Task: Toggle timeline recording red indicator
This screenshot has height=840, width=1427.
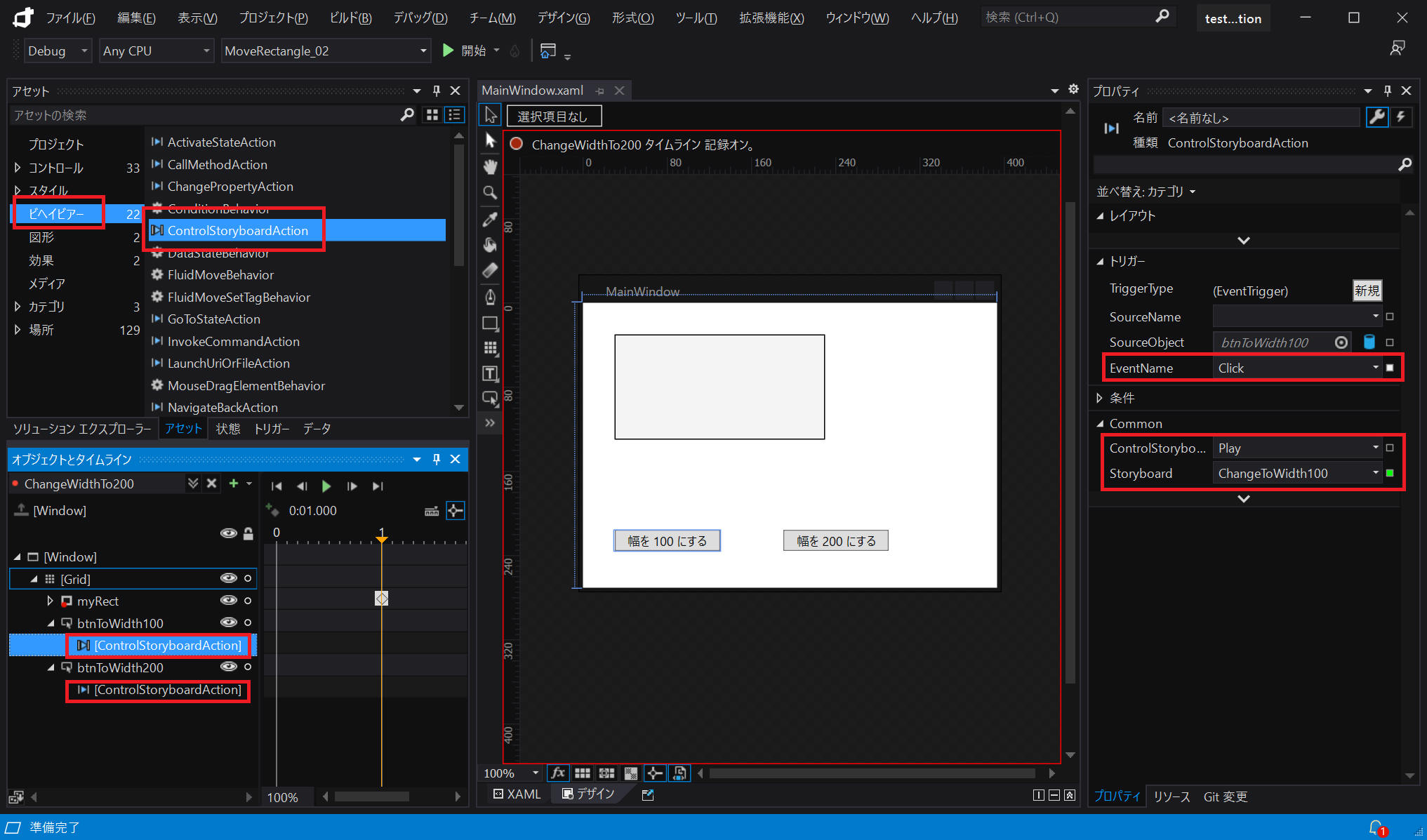Action: coord(517,144)
